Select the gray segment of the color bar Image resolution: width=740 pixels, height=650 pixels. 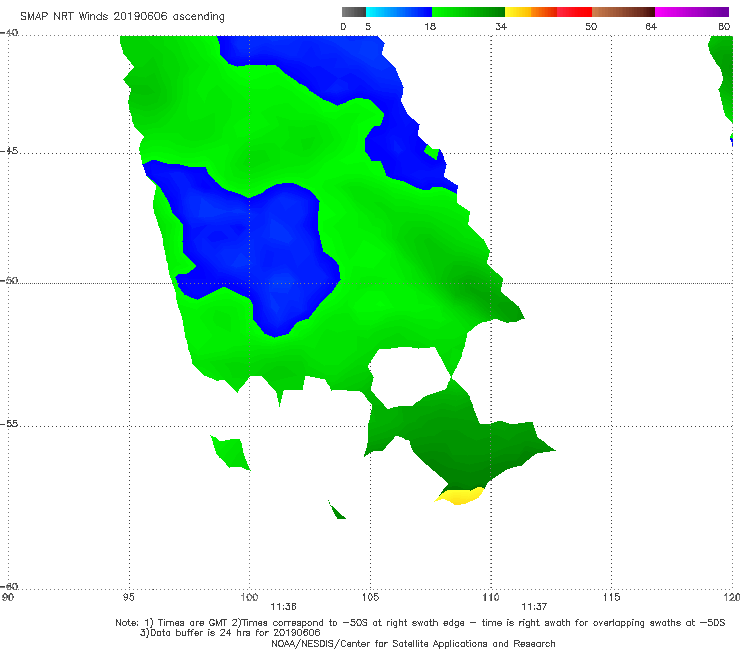[x=353, y=12]
